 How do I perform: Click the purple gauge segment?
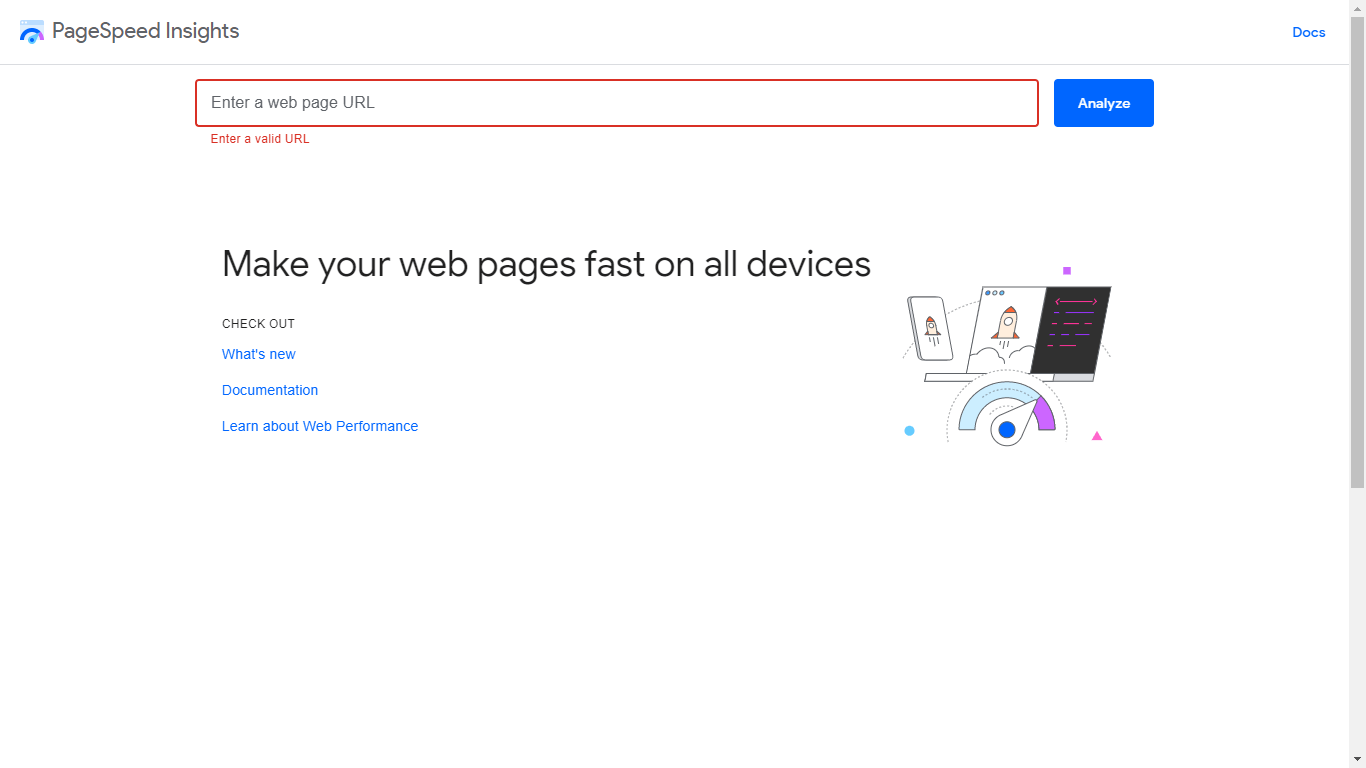coord(1045,413)
